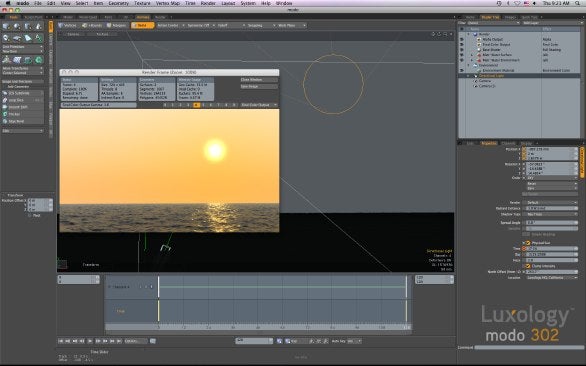
Task: Adjust the Spread Angle slider field
Action: (x=552, y=222)
